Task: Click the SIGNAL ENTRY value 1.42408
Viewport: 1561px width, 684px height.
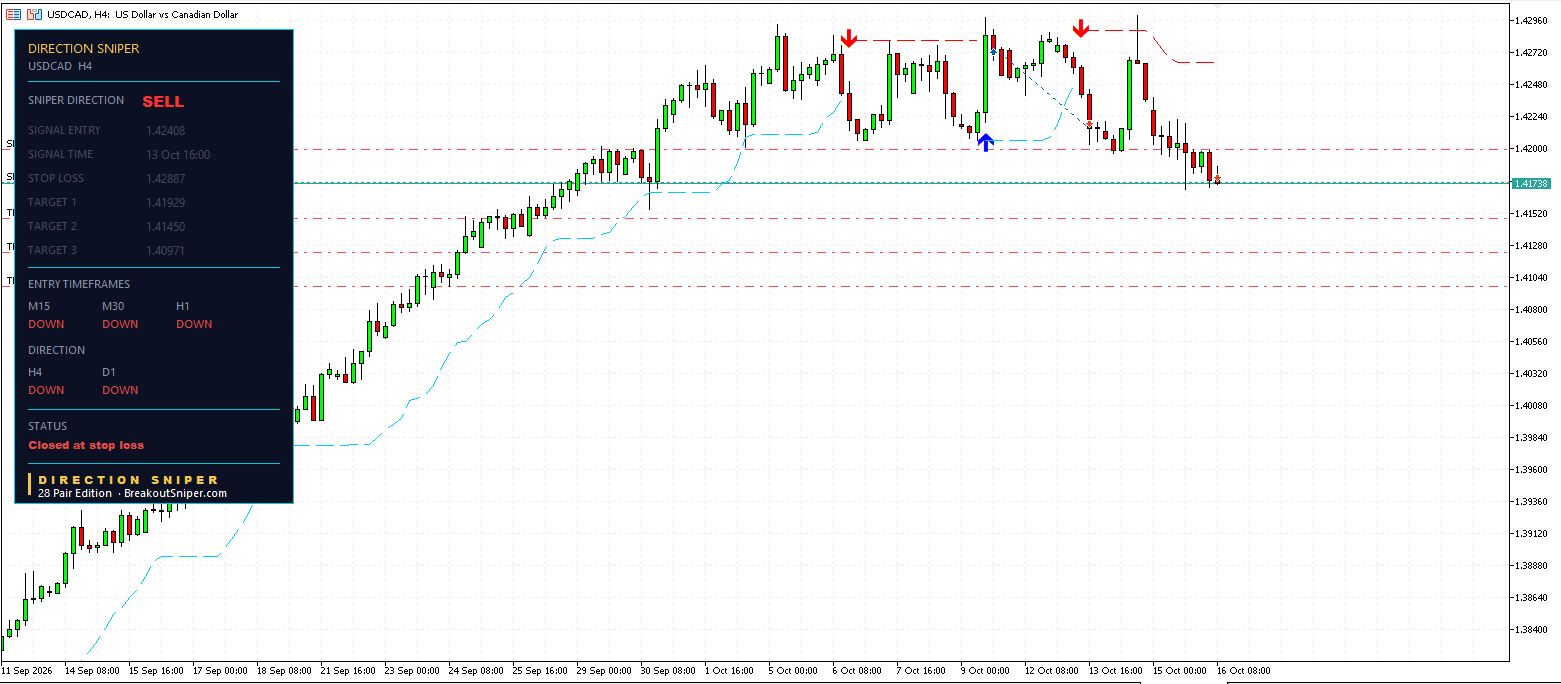Action: (x=165, y=130)
